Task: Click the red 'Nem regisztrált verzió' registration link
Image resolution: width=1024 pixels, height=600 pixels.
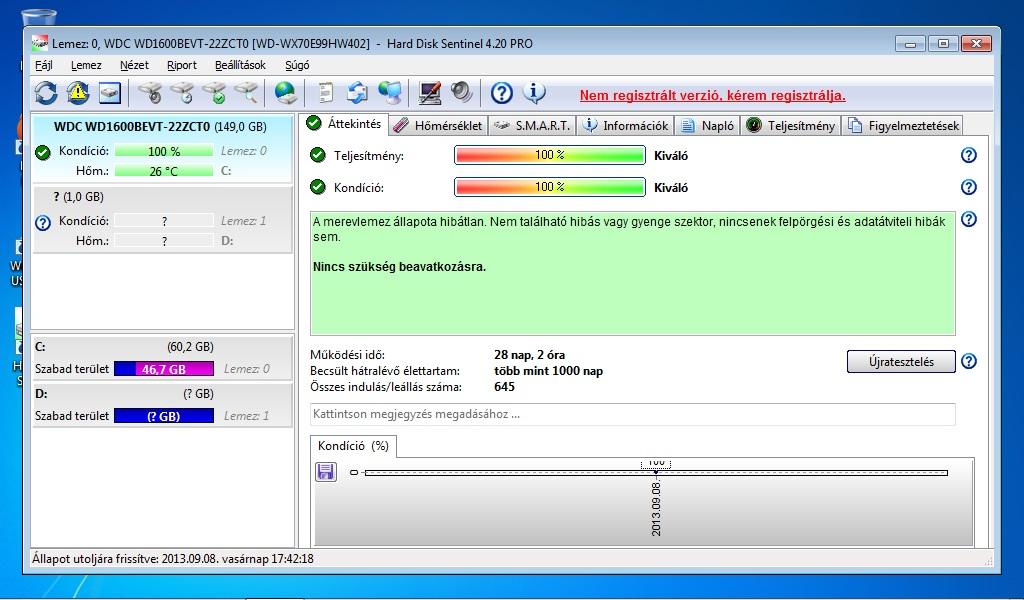Action: (x=712, y=95)
